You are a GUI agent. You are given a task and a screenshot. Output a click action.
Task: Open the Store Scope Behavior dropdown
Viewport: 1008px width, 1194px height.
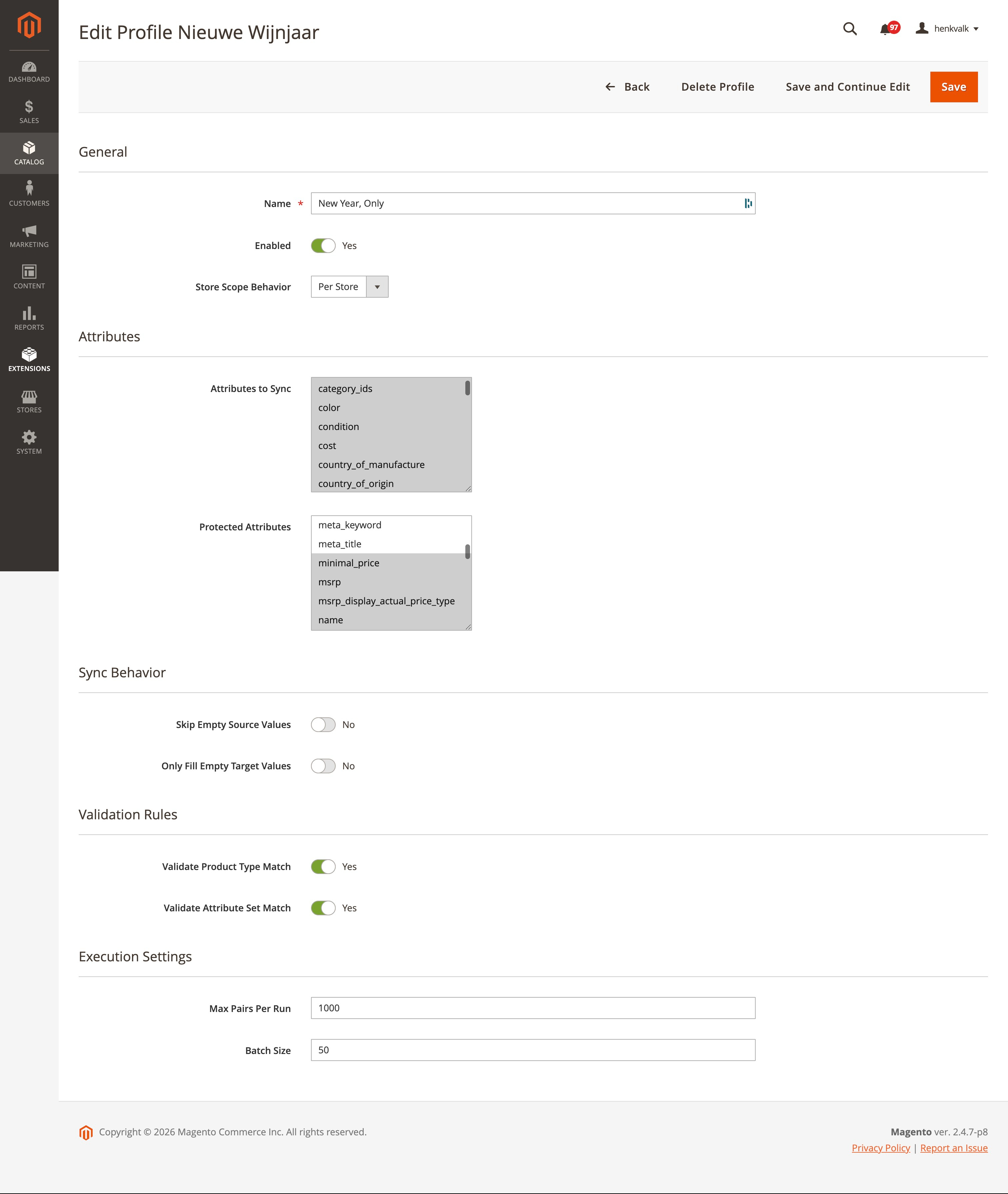point(377,286)
